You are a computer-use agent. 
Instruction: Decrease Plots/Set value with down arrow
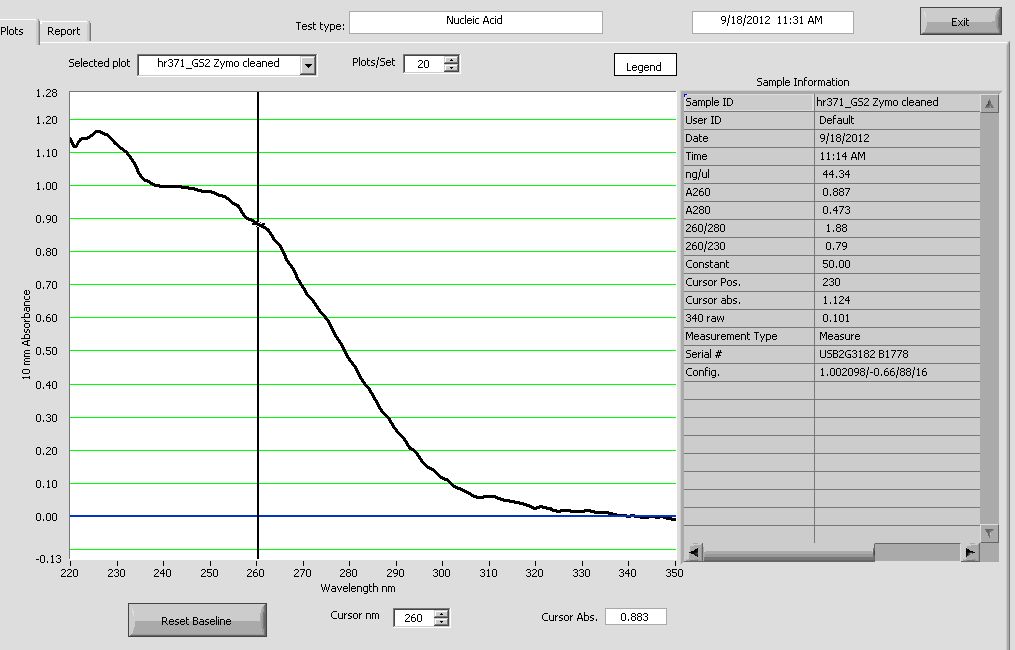(451, 68)
